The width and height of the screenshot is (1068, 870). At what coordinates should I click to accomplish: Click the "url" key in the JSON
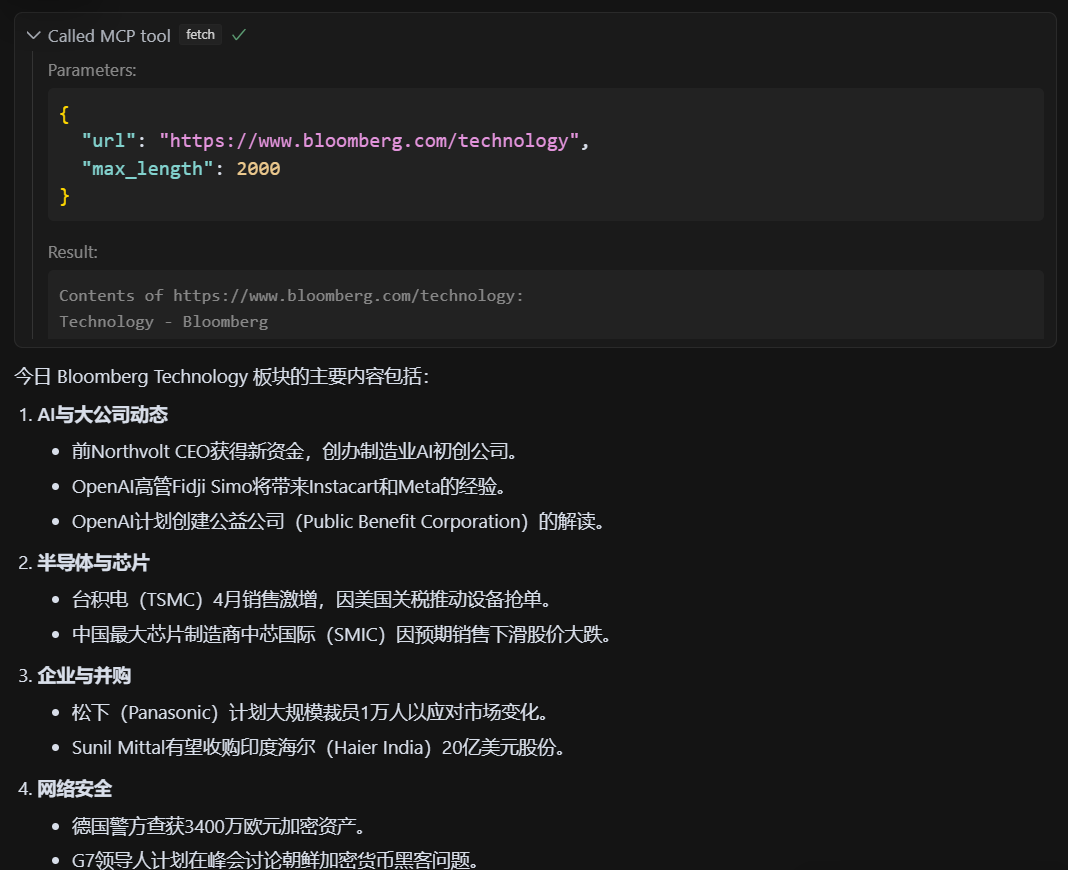[108, 141]
